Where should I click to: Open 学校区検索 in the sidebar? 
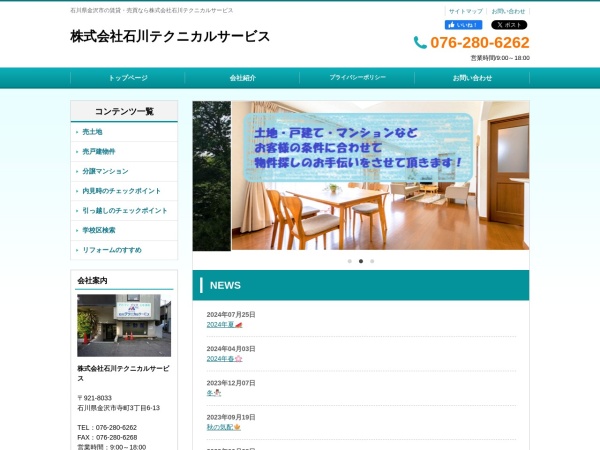(x=99, y=230)
